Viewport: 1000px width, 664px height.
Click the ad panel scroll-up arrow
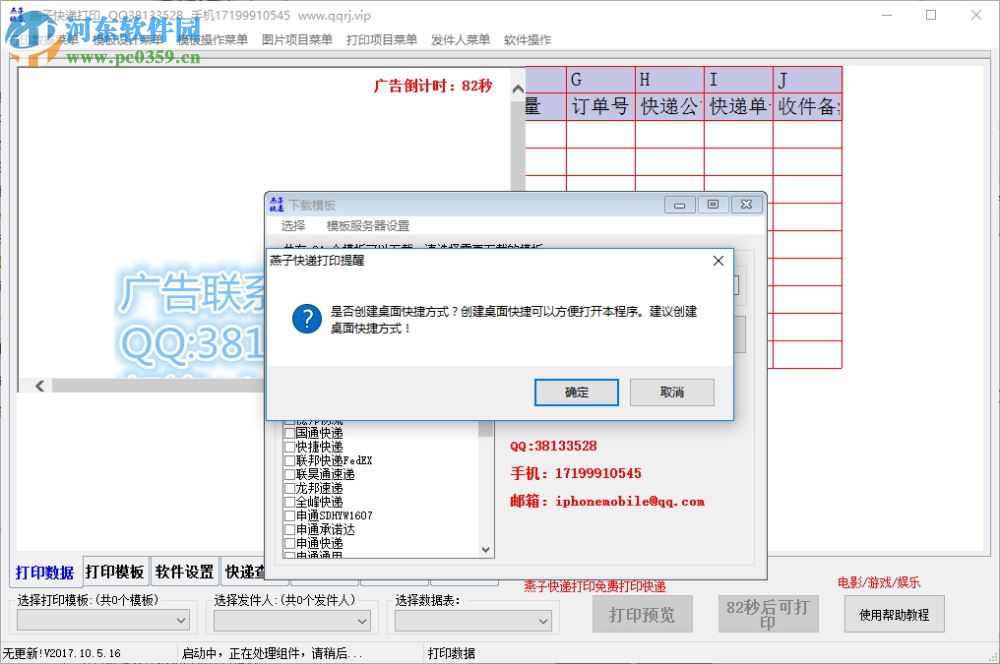coord(518,89)
